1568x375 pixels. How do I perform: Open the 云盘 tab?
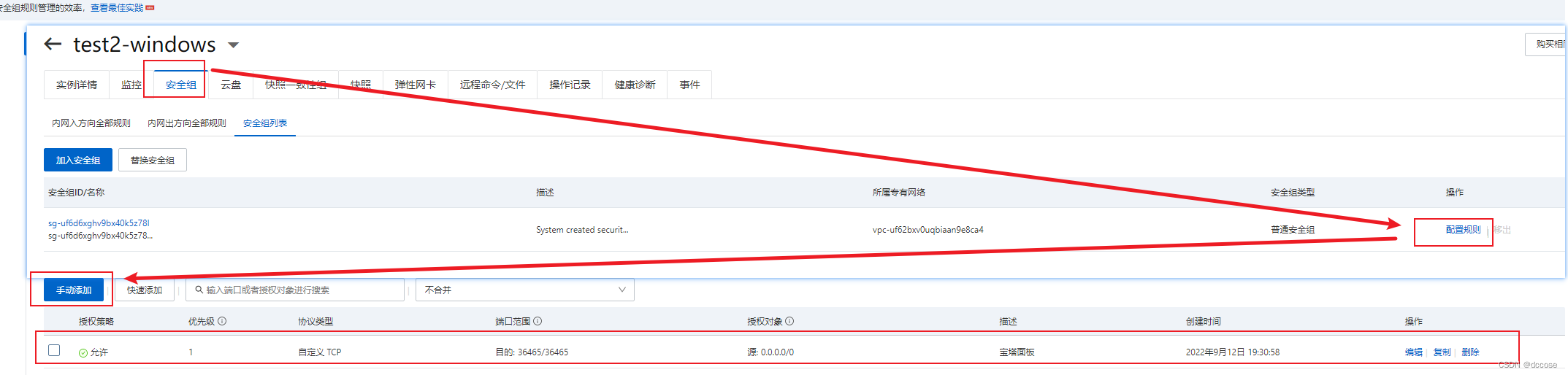pyautogui.click(x=231, y=85)
